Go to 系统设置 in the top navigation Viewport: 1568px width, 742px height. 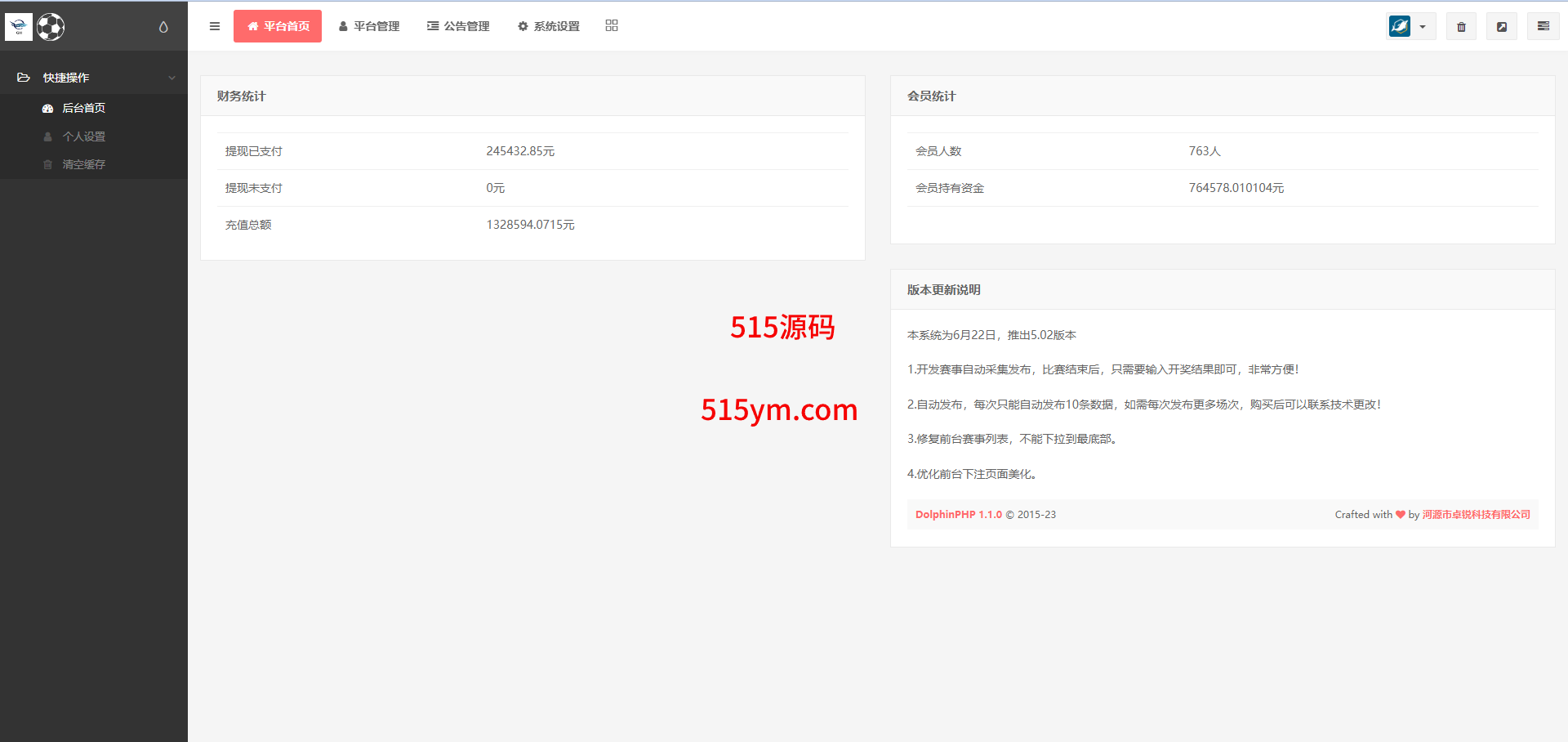point(549,26)
